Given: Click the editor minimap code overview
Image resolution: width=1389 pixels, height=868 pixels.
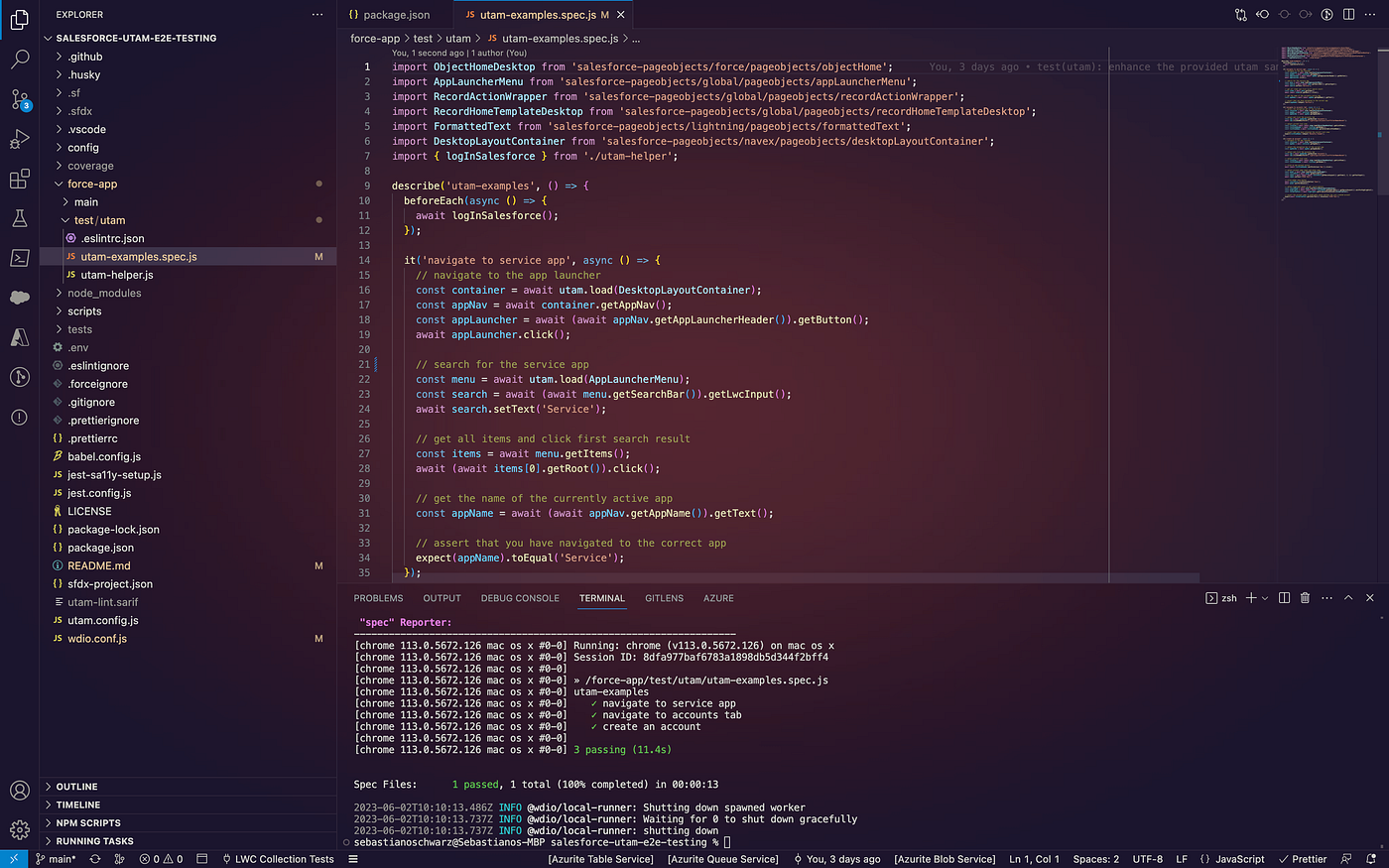Looking at the screenshot, I should (x=1326, y=123).
